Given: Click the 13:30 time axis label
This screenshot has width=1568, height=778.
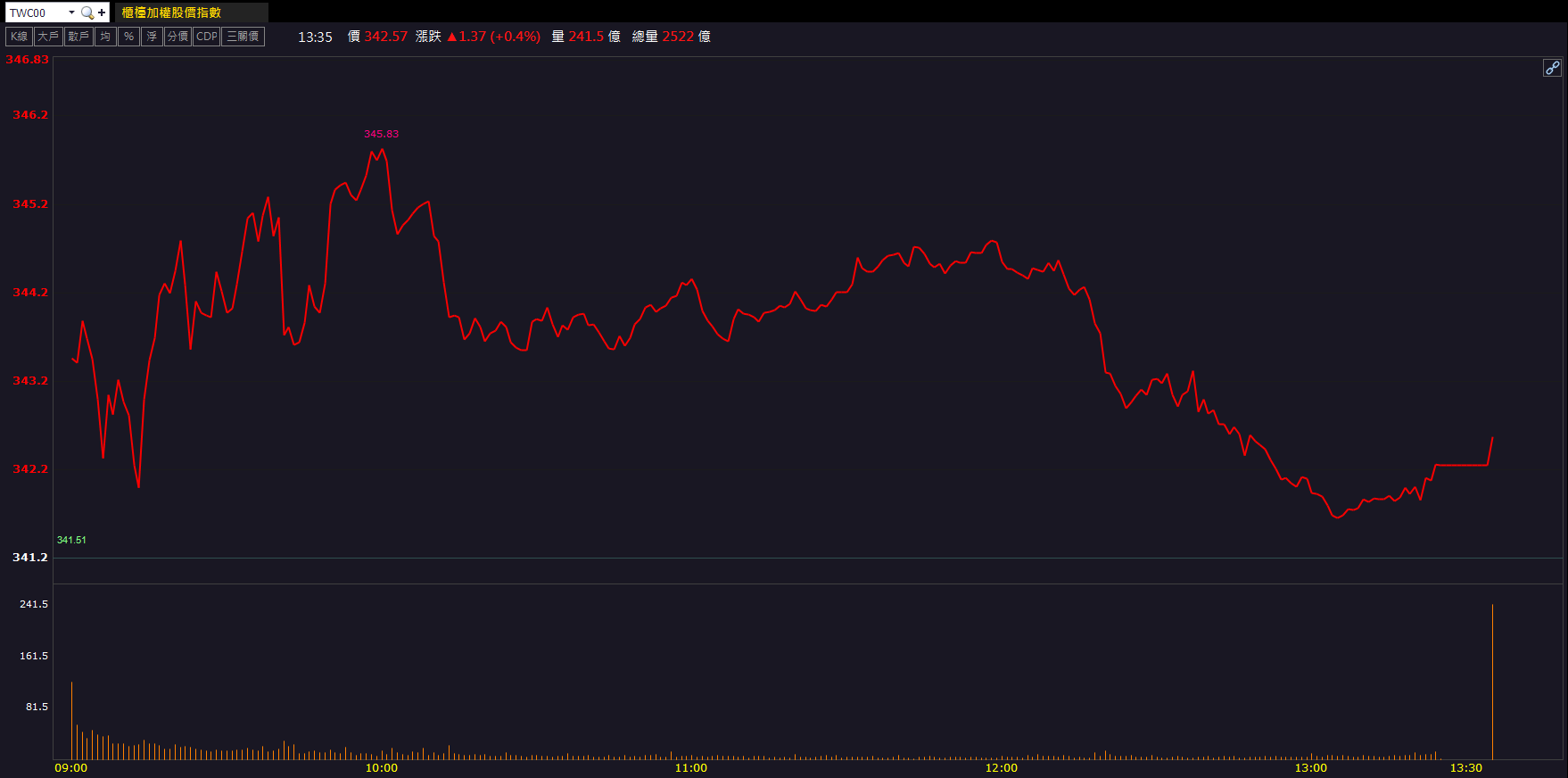Looking at the screenshot, I should 1466,768.
